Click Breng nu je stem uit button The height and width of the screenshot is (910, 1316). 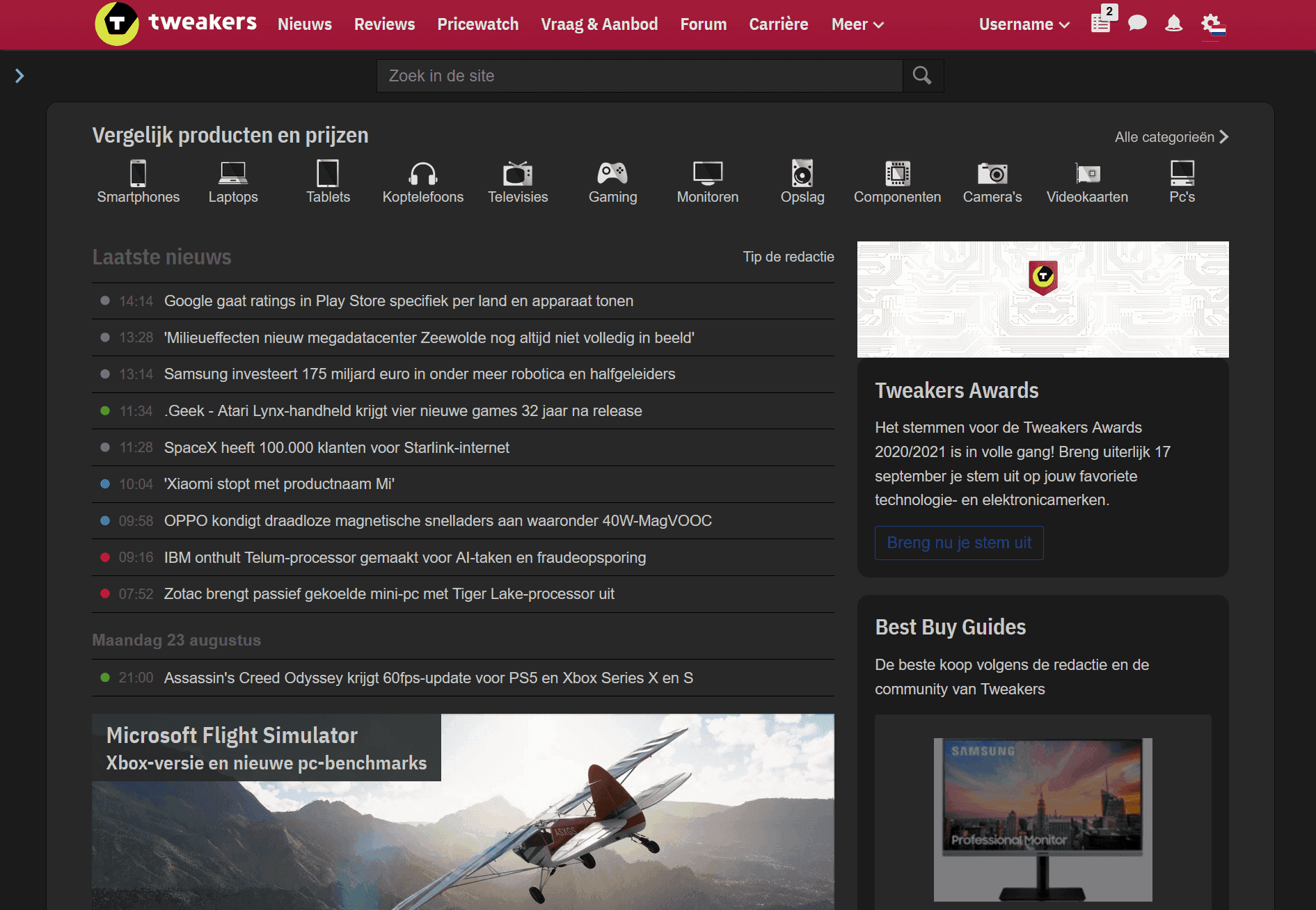(x=959, y=543)
